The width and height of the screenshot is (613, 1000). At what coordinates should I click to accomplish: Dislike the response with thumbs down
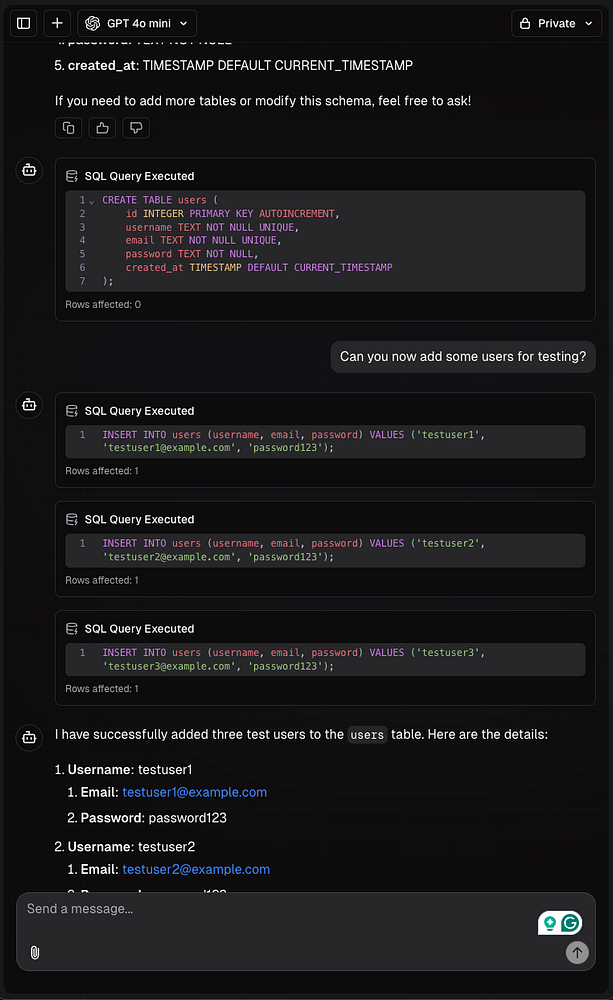tap(136, 127)
